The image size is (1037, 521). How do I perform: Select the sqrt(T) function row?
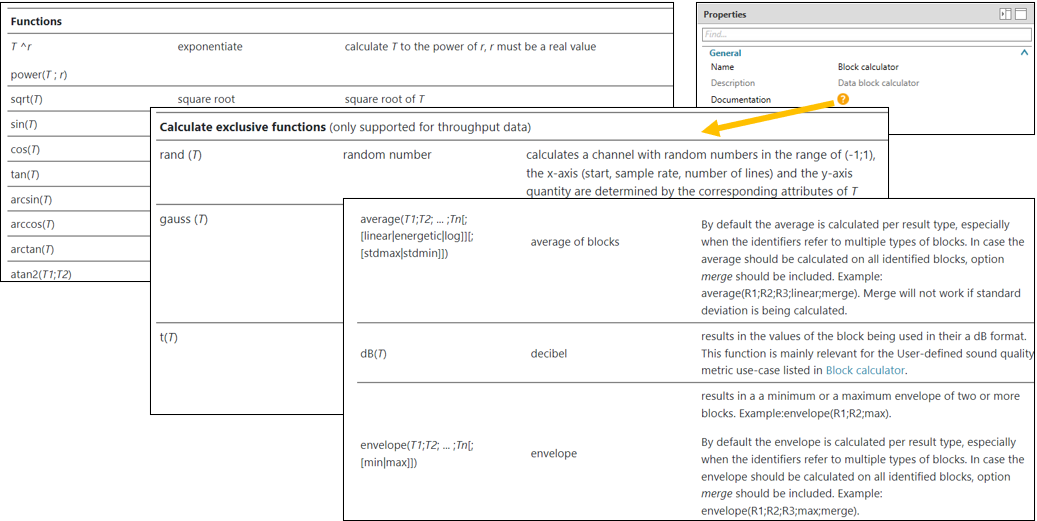(x=27, y=100)
